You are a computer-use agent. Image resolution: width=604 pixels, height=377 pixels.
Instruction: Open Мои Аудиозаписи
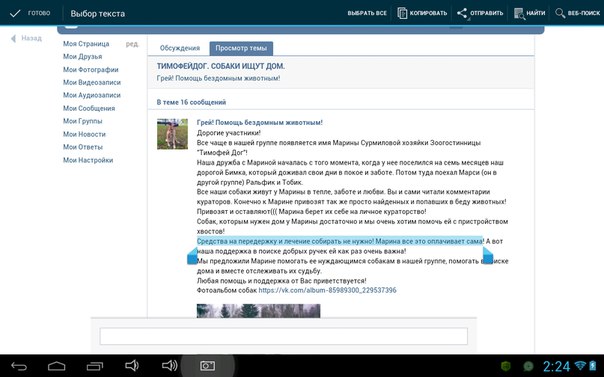(x=92, y=95)
